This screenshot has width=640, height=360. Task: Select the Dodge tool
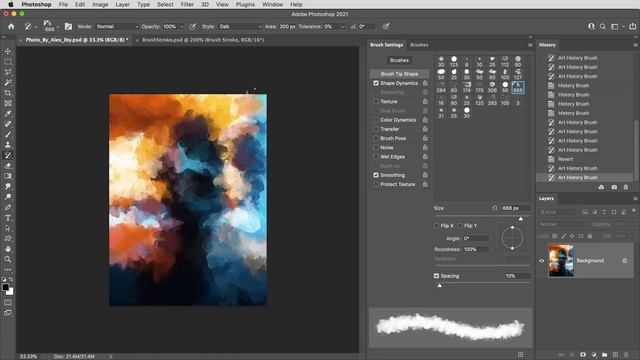coord(8,197)
